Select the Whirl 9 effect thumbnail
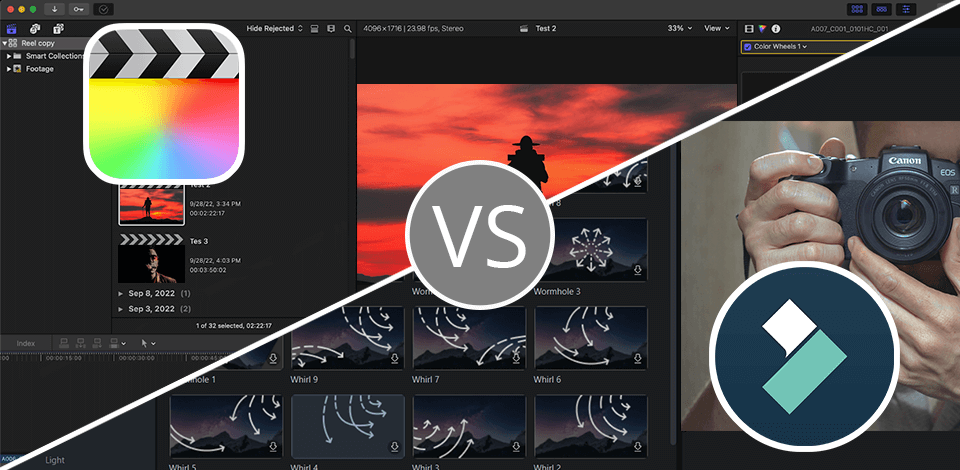The width and height of the screenshot is (960, 470). click(x=348, y=338)
